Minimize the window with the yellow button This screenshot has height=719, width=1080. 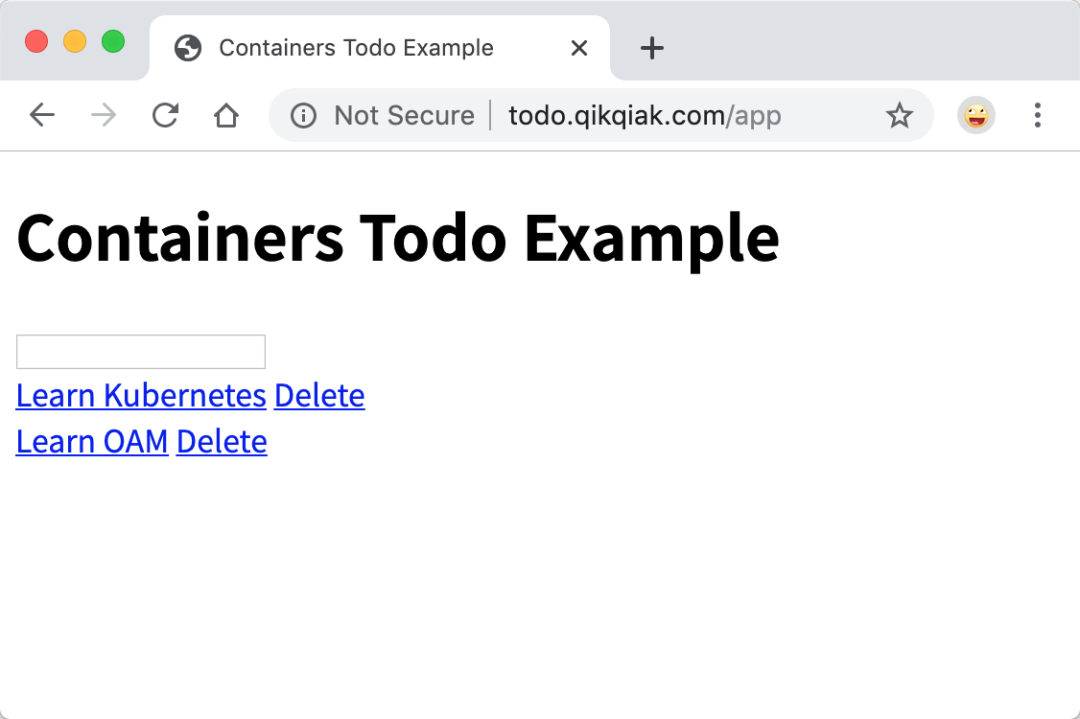click(74, 41)
